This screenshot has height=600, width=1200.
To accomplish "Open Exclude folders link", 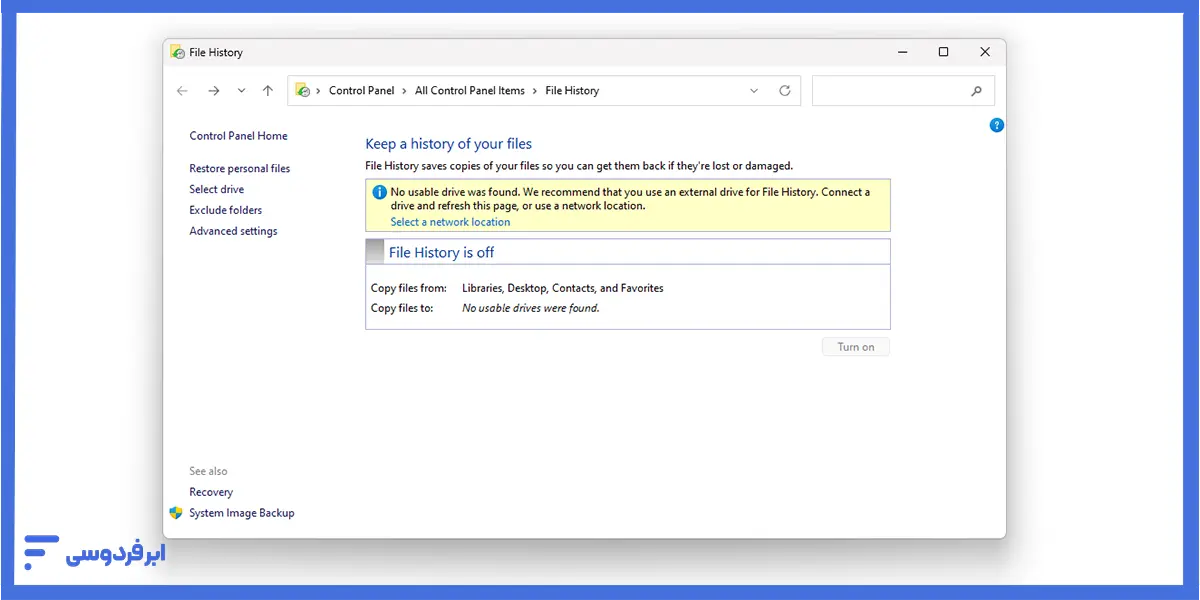I will 225,210.
